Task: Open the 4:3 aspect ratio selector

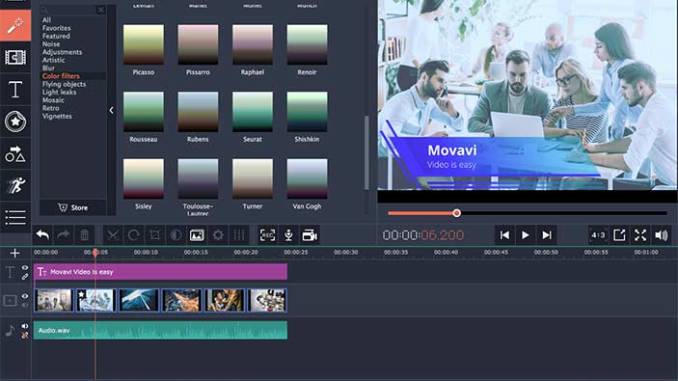Action: point(598,235)
